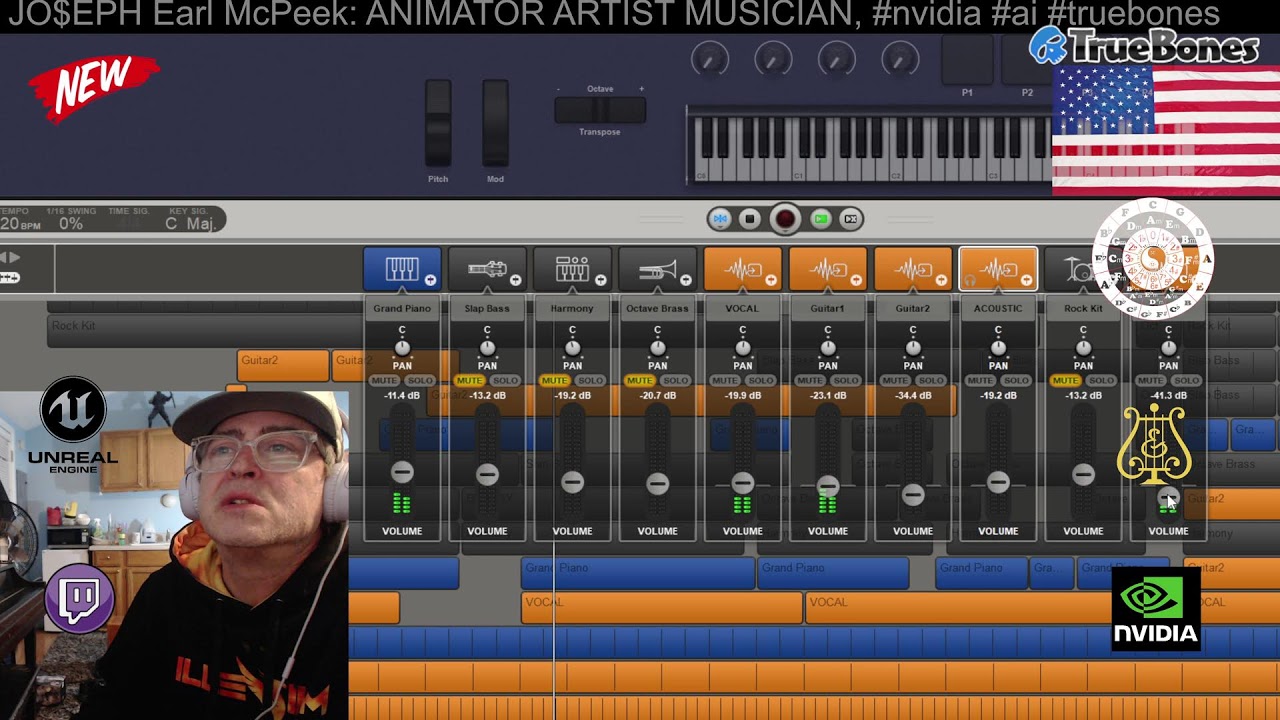Open the Octave Brass track plus menu

click(x=685, y=280)
